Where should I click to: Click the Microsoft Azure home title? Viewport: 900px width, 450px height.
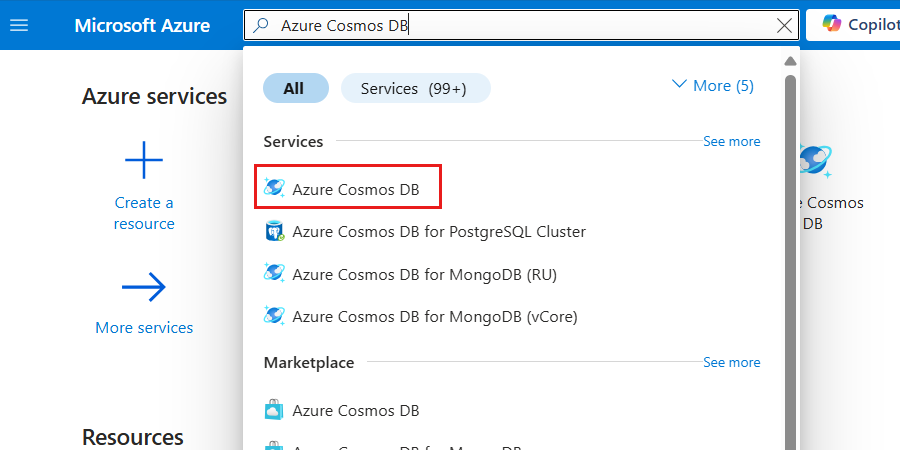pos(142,25)
